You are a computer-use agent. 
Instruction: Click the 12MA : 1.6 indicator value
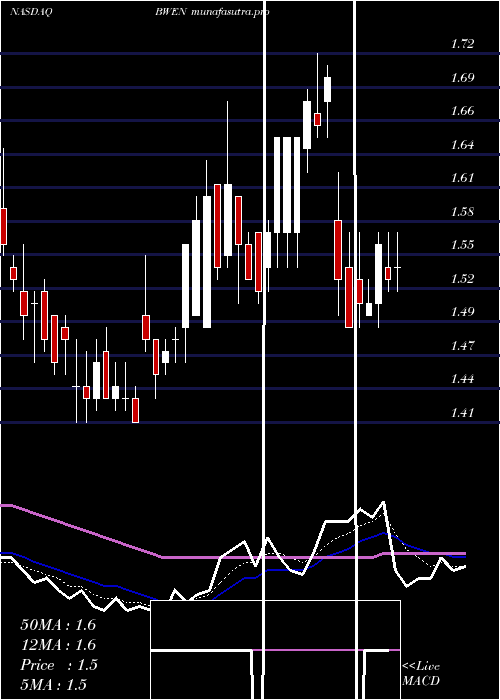[58, 645]
